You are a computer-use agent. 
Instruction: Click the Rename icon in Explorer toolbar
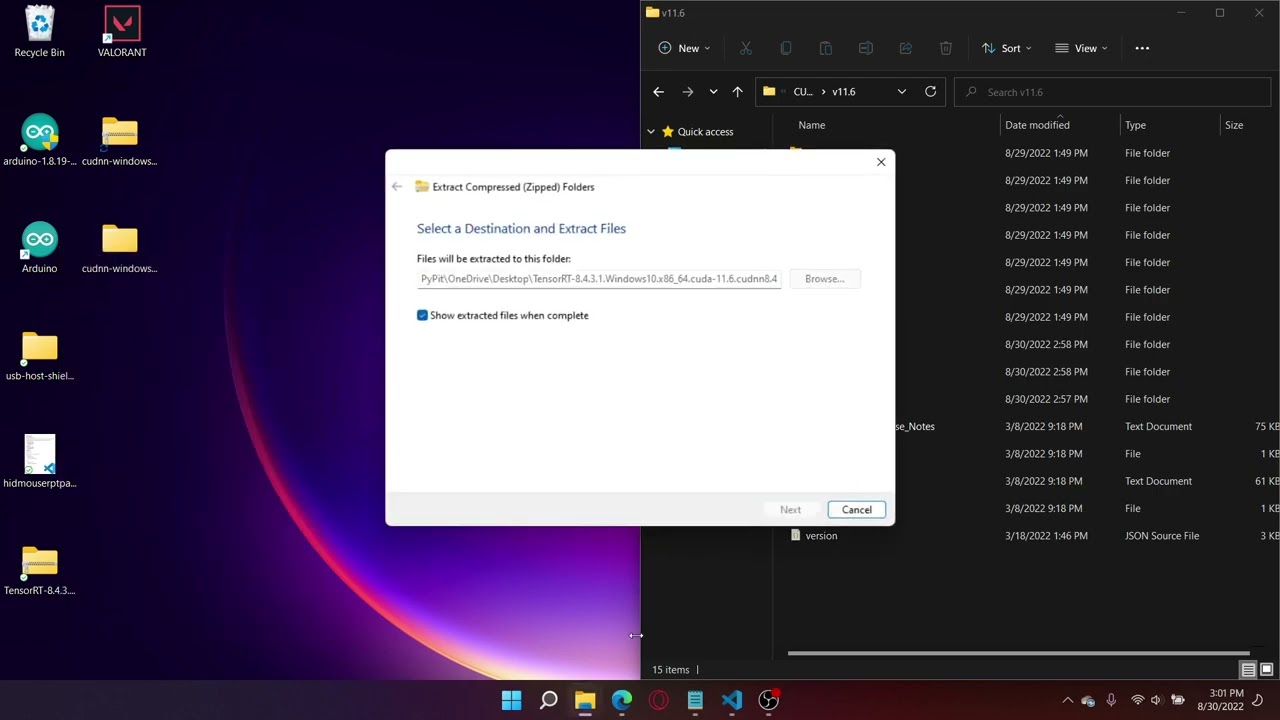pyautogui.click(x=866, y=48)
